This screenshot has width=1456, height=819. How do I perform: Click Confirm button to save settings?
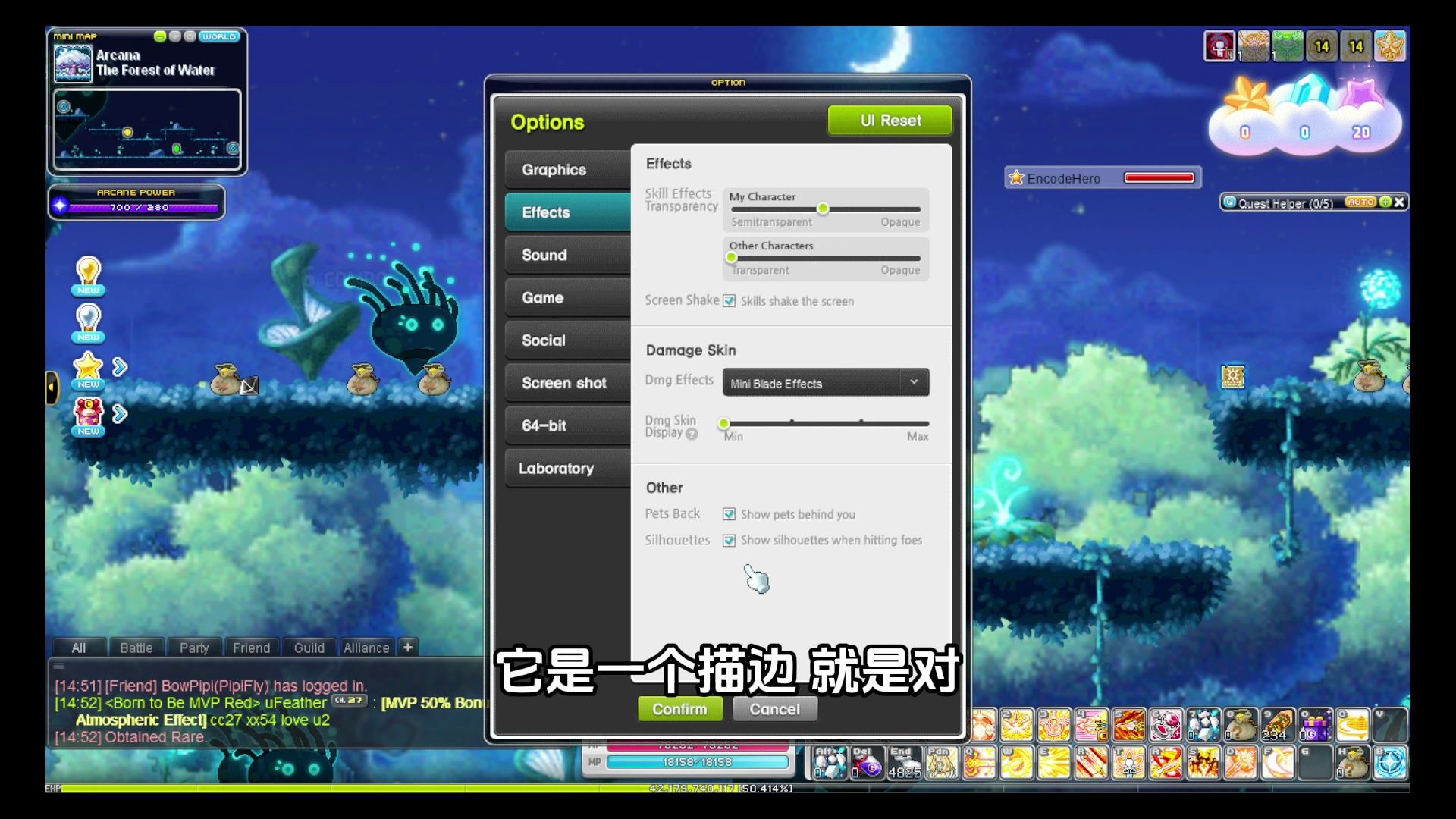tap(680, 709)
